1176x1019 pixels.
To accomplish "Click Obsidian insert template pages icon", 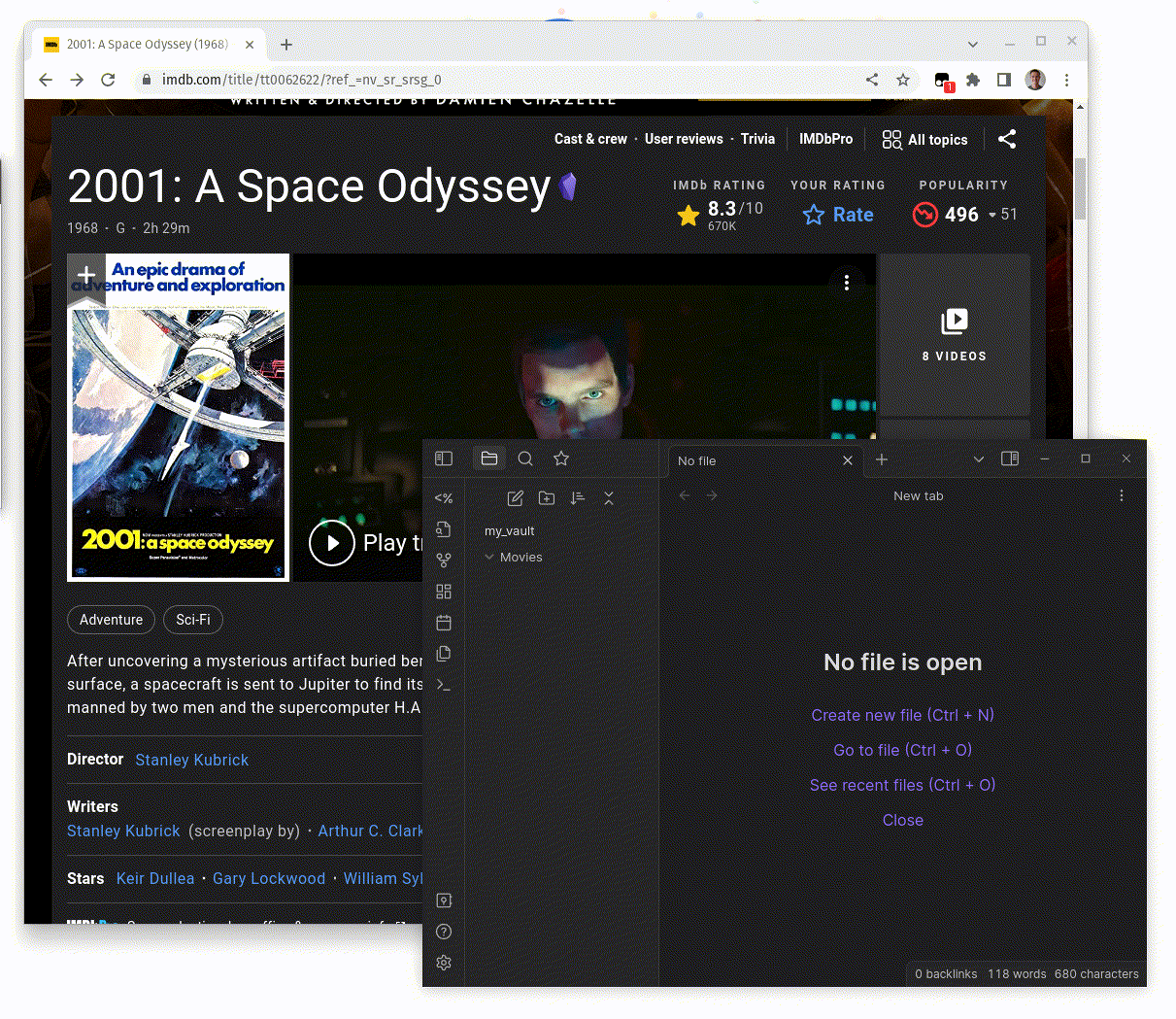I will click(444, 654).
